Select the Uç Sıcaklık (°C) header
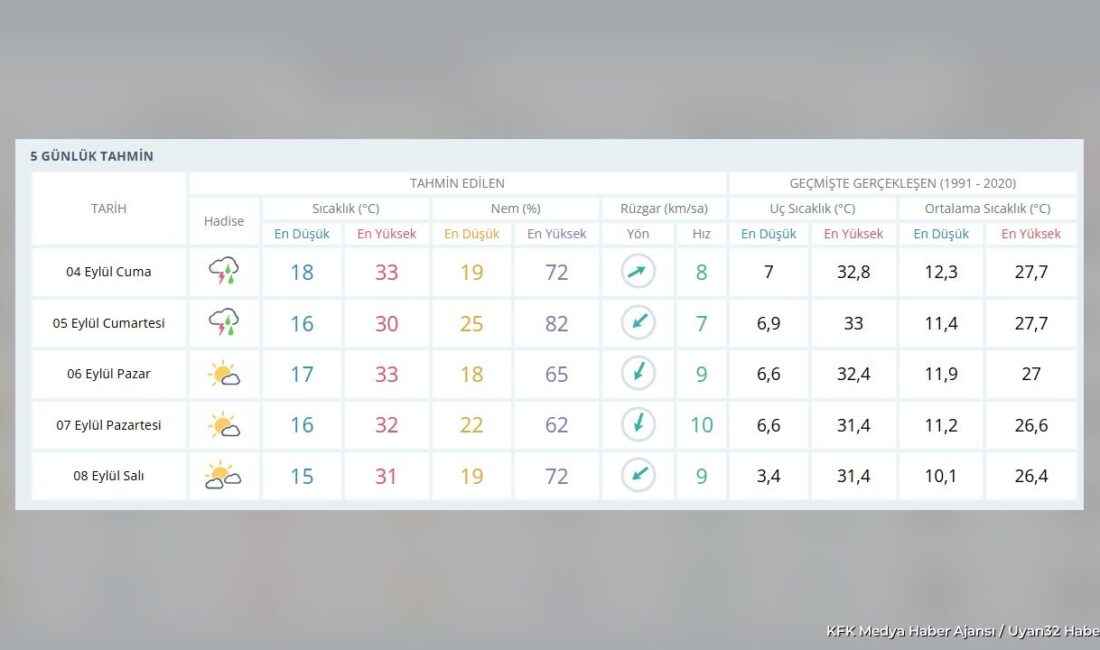Viewport: 1100px width, 650px height. pos(812,208)
